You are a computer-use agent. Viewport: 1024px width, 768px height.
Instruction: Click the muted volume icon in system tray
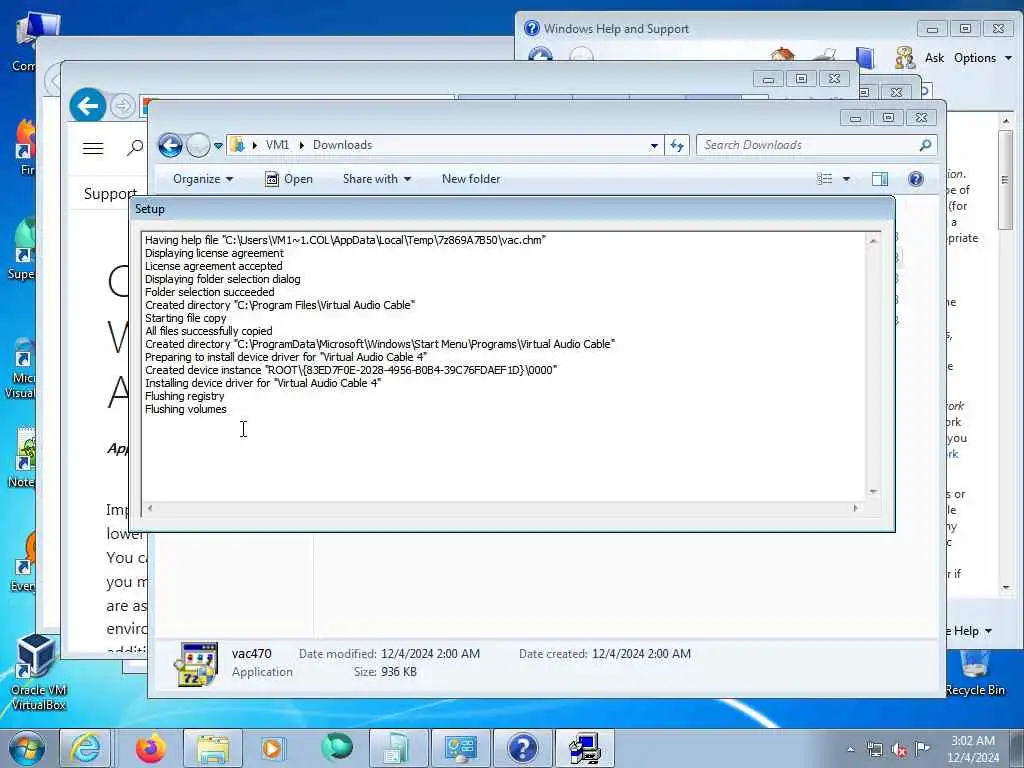pos(899,749)
